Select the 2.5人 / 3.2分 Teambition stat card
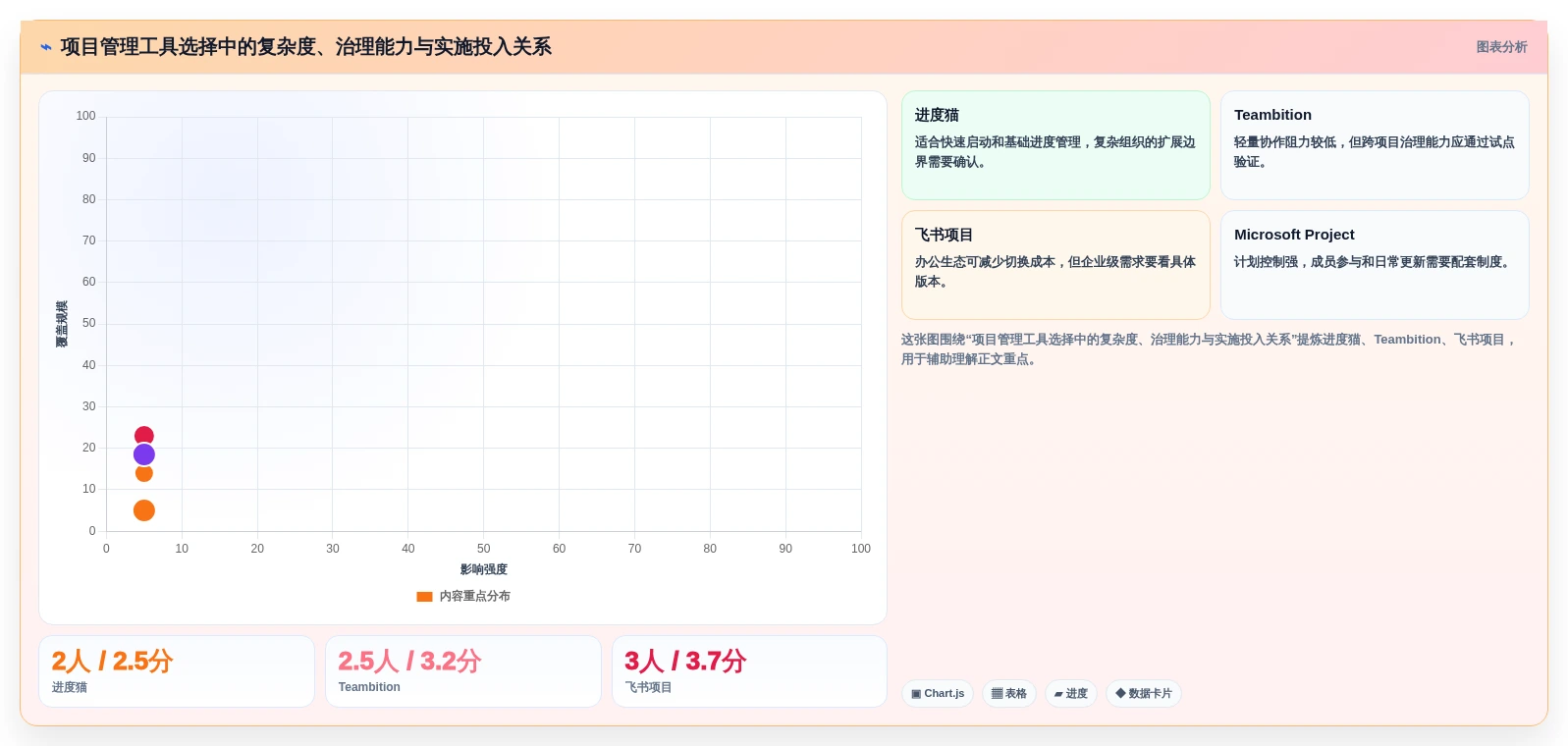Image resolution: width=1568 pixels, height=746 pixels. 463,671
